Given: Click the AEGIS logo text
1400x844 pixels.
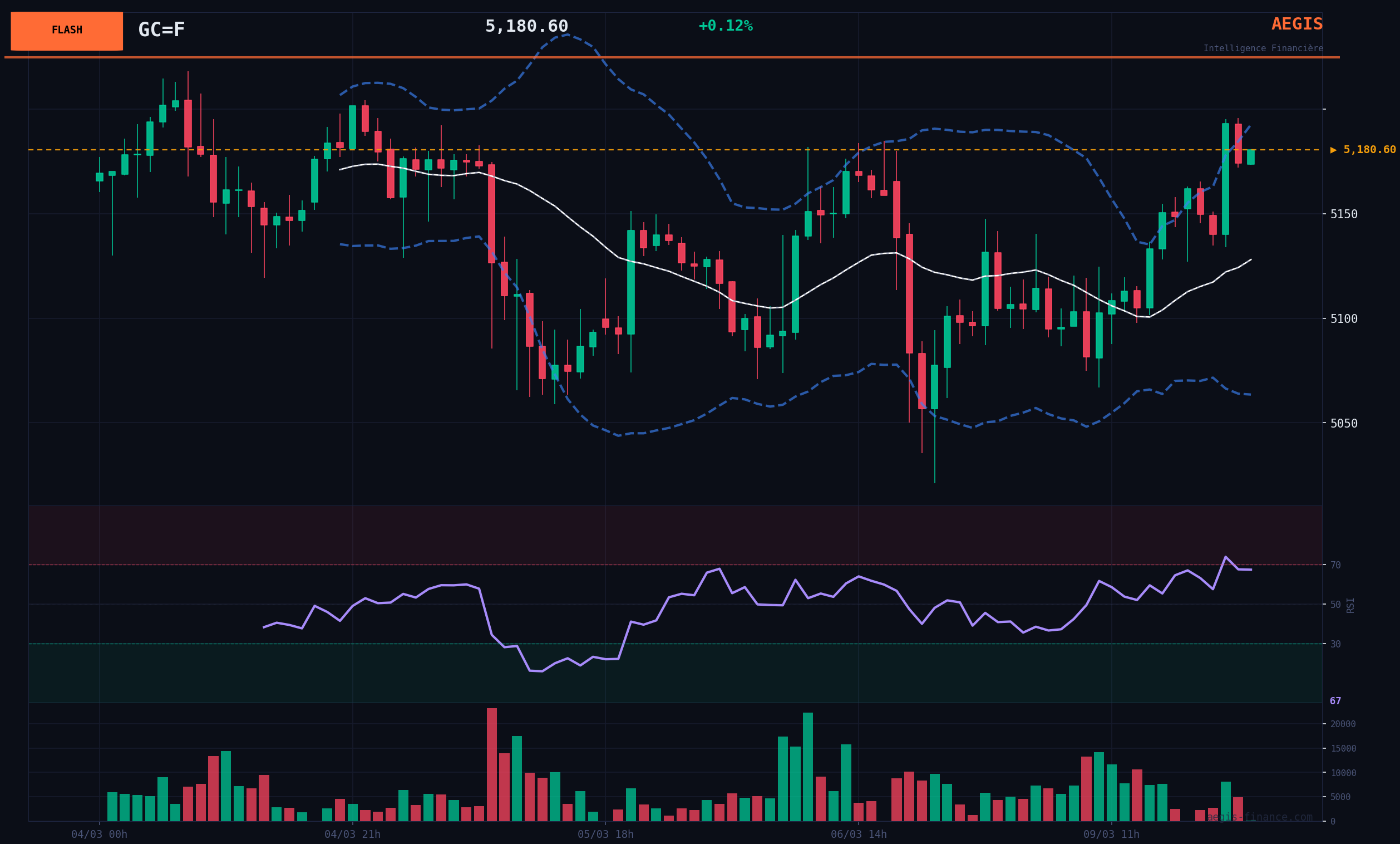Looking at the screenshot, I should pos(1297,24).
